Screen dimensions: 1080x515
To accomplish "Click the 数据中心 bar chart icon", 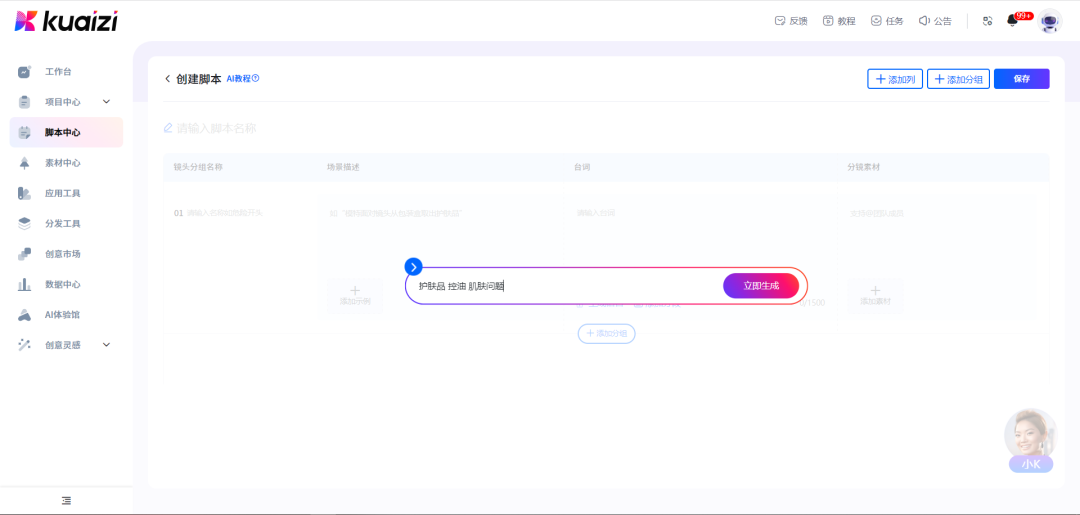I will (24, 284).
